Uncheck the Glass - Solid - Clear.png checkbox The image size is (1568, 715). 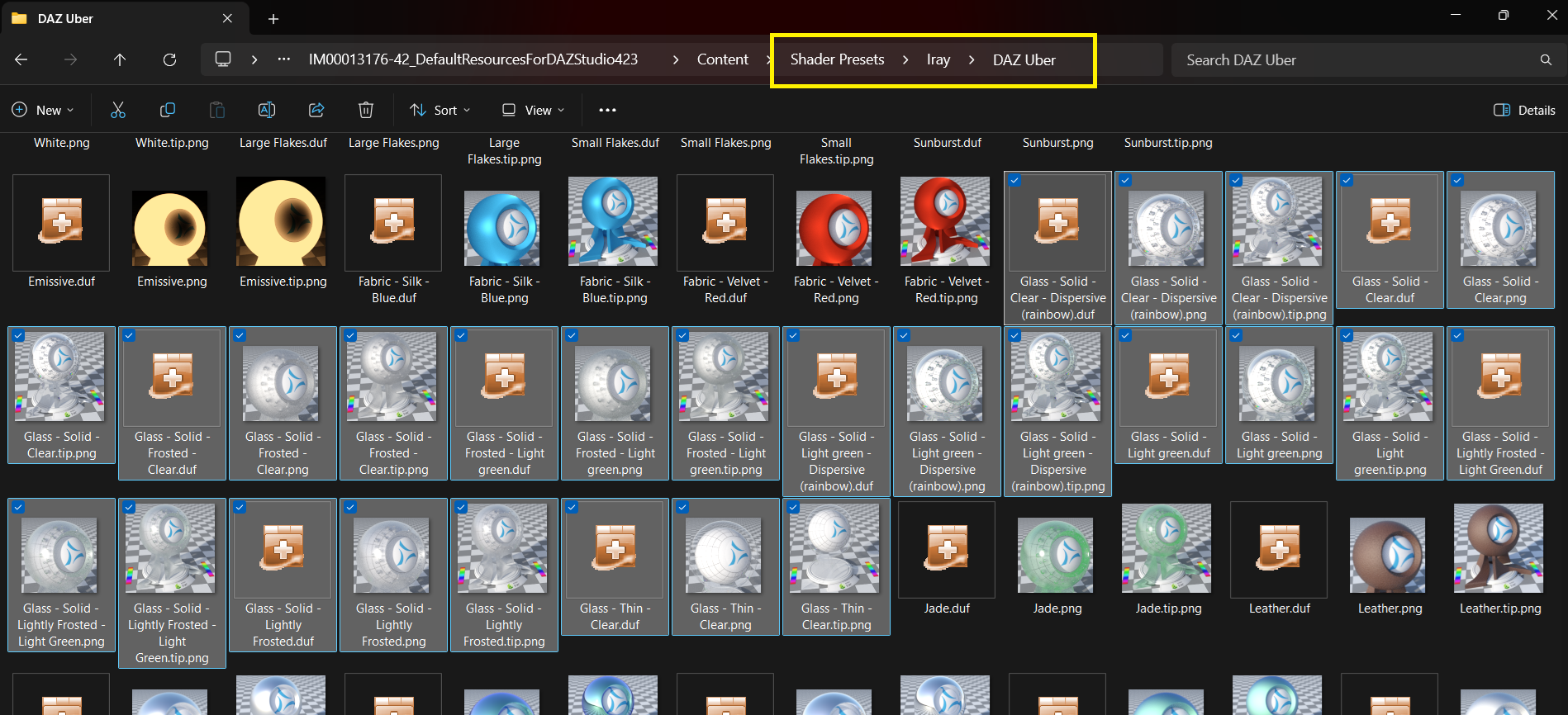[1457, 181]
